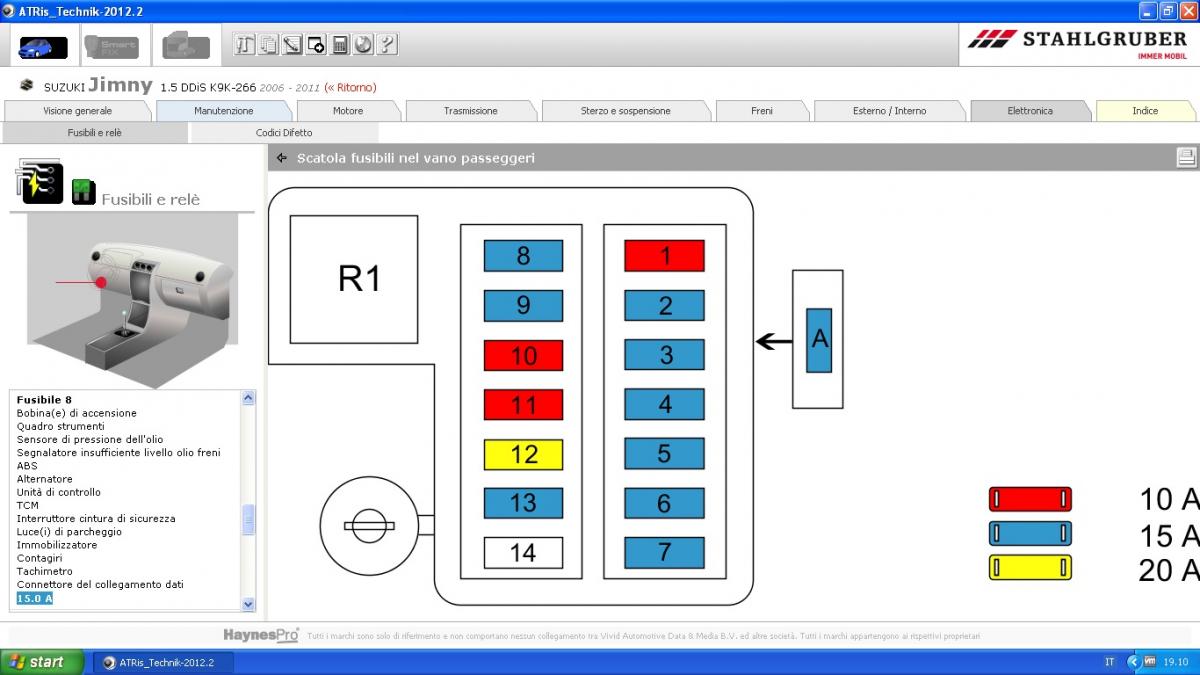Select blue fuse 9 in the diagram

(x=523, y=306)
